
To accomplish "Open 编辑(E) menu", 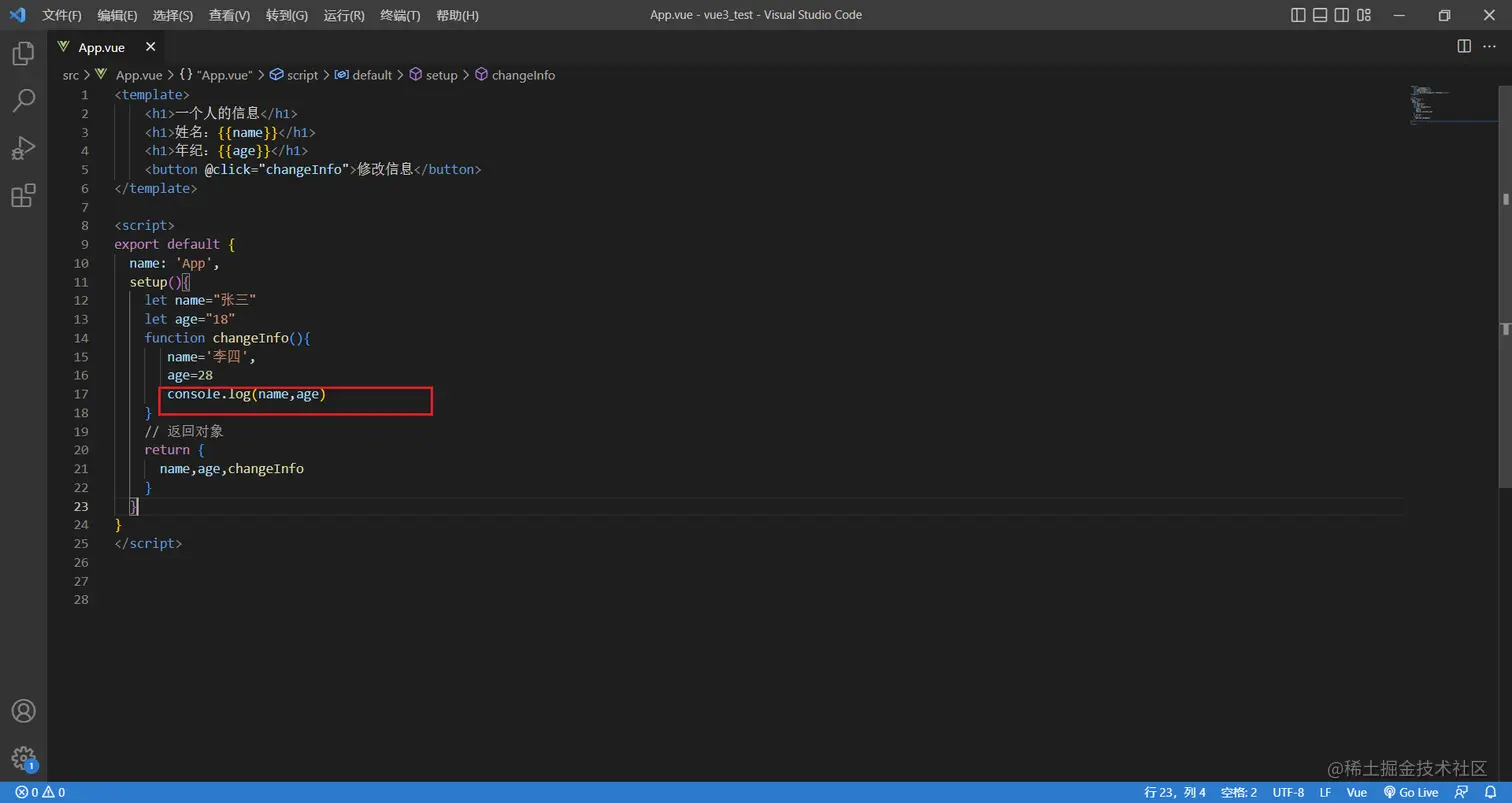I will point(118,15).
